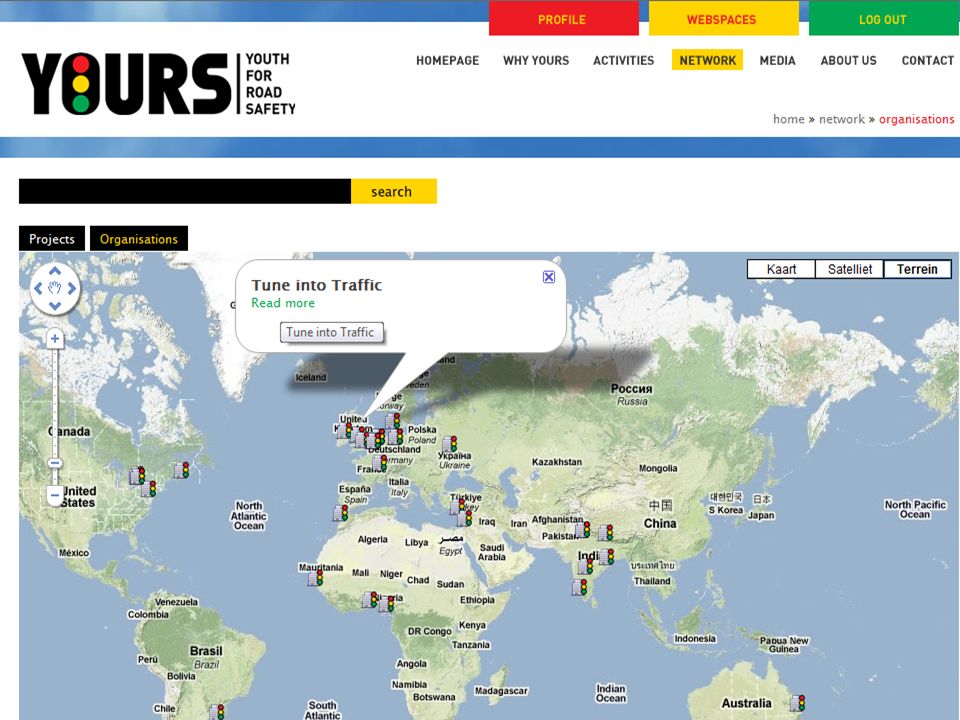Click the hand icon in pan control
Screen dimensions: 960x720
click(55, 288)
